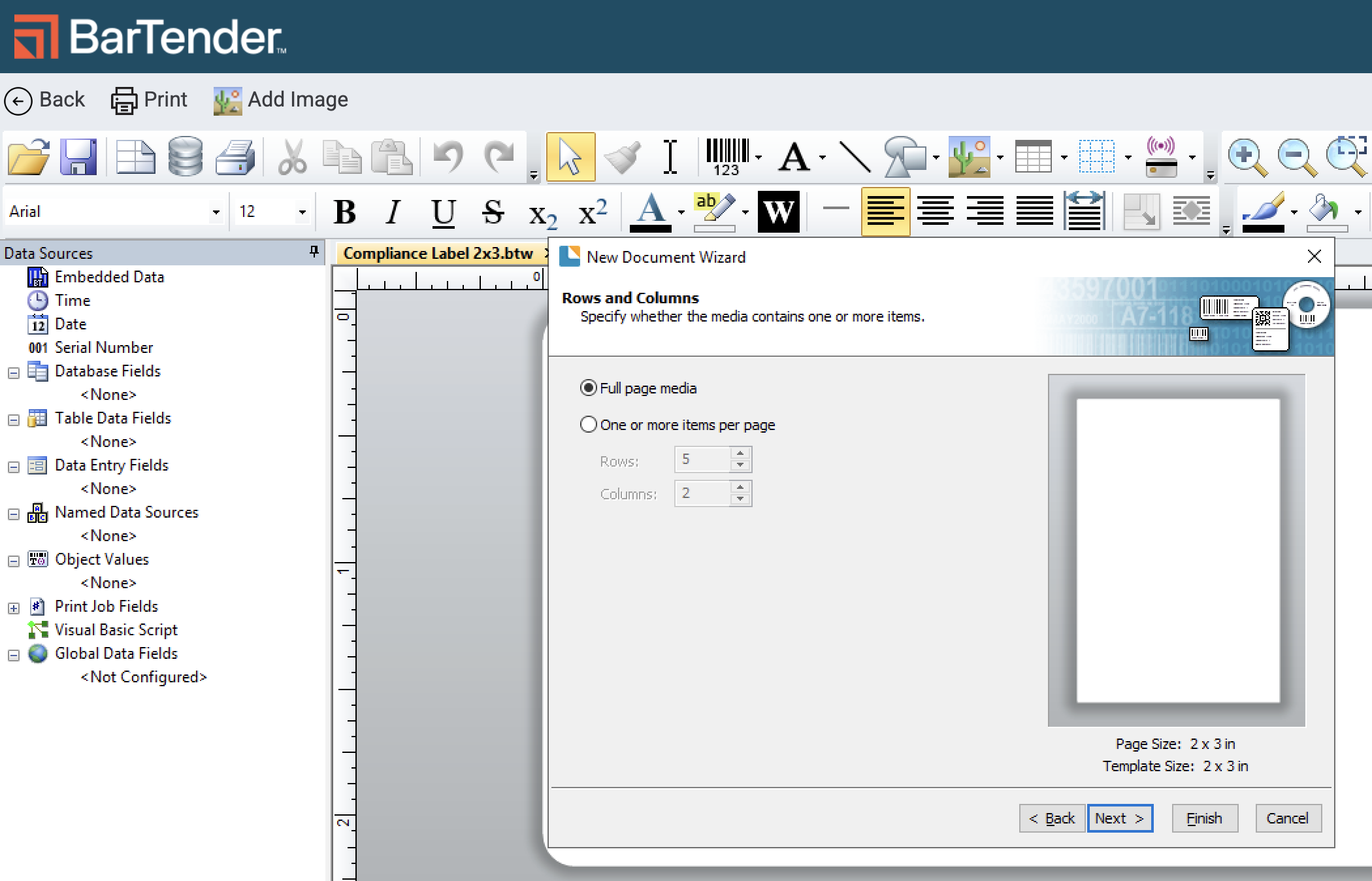Screen dimensions: 1372x881
Task: Click the Zoom In magnifier icon
Action: click(1247, 157)
